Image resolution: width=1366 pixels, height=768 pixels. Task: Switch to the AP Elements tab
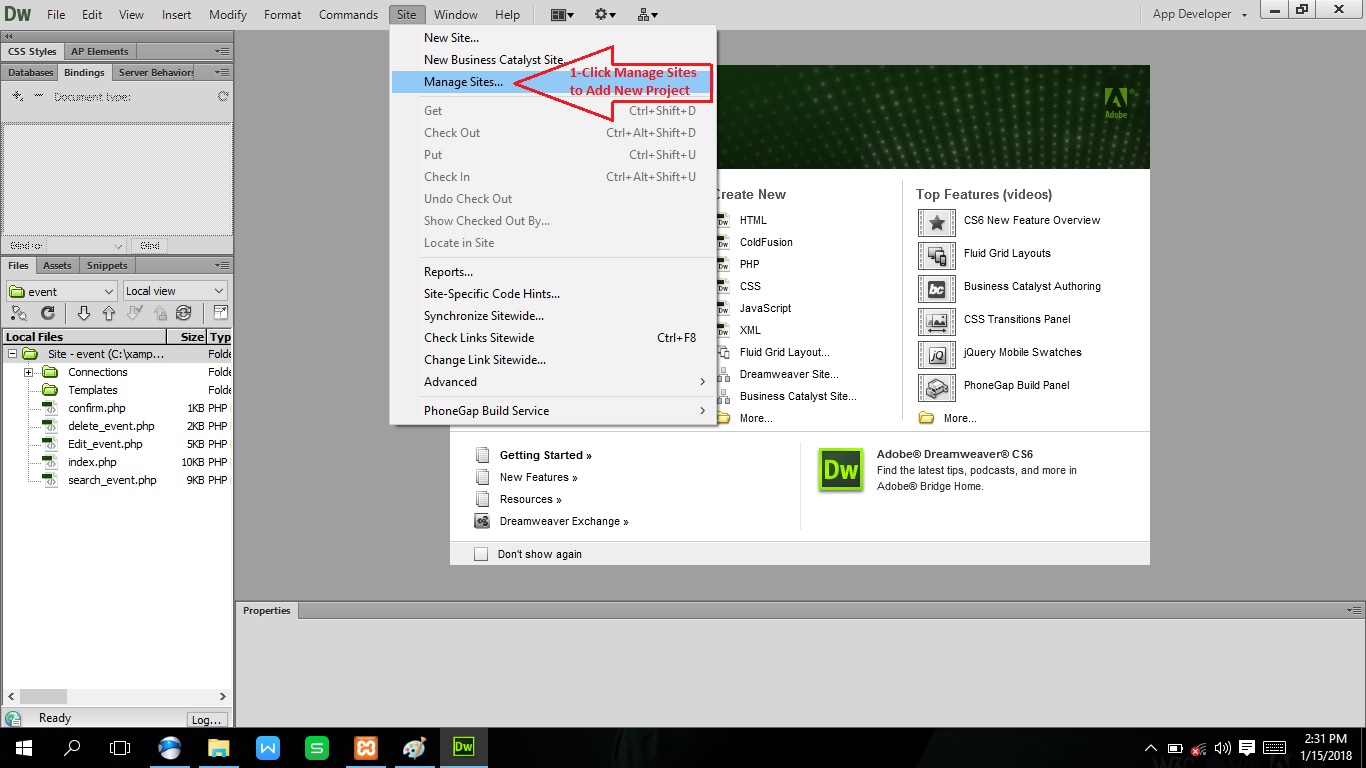(x=99, y=51)
